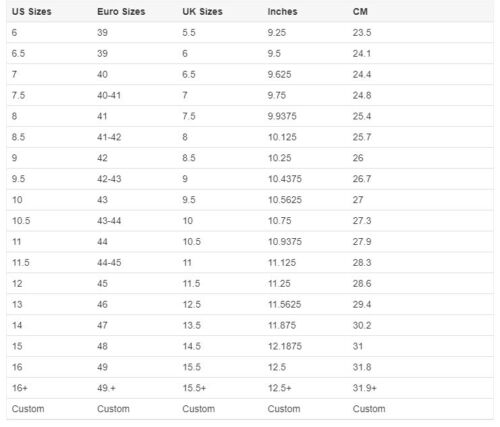Select the 16+ US size cell
The height and width of the screenshot is (427, 500).
(x=20, y=388)
